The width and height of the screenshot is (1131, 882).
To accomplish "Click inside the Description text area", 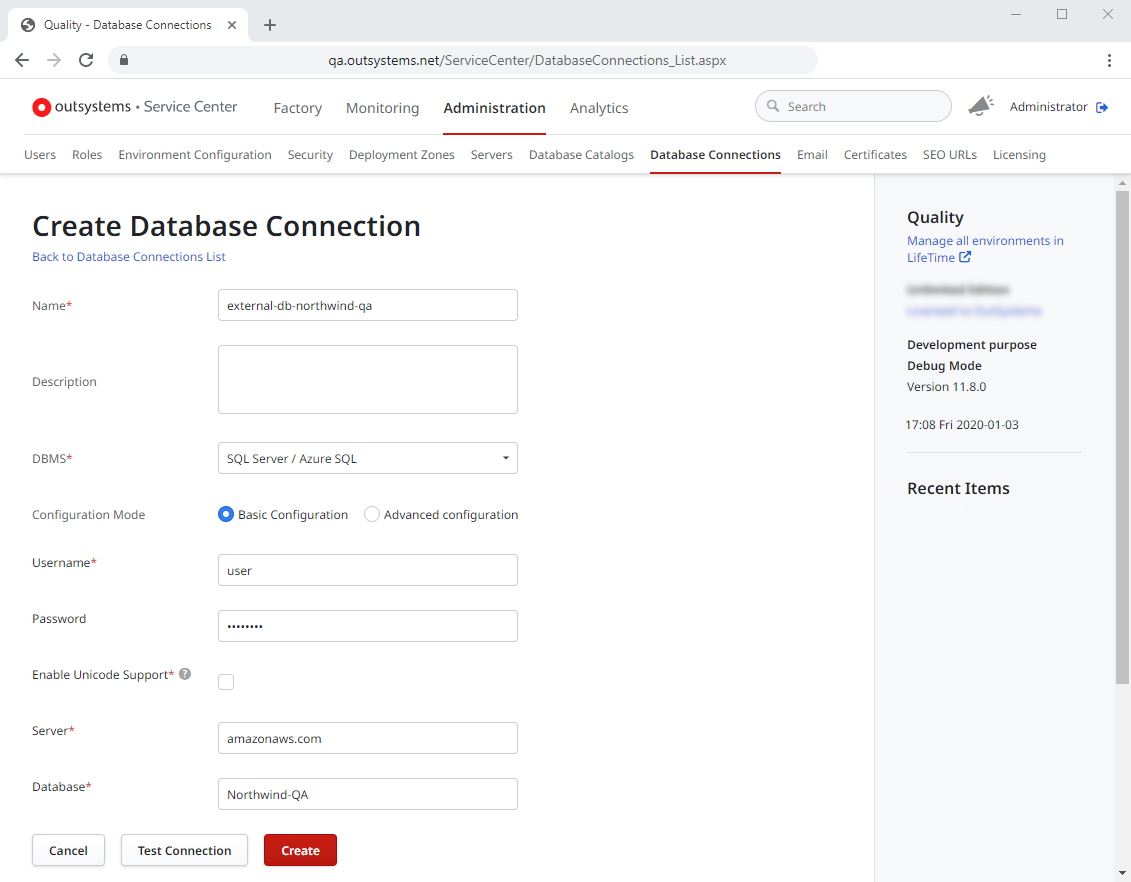I will point(367,379).
